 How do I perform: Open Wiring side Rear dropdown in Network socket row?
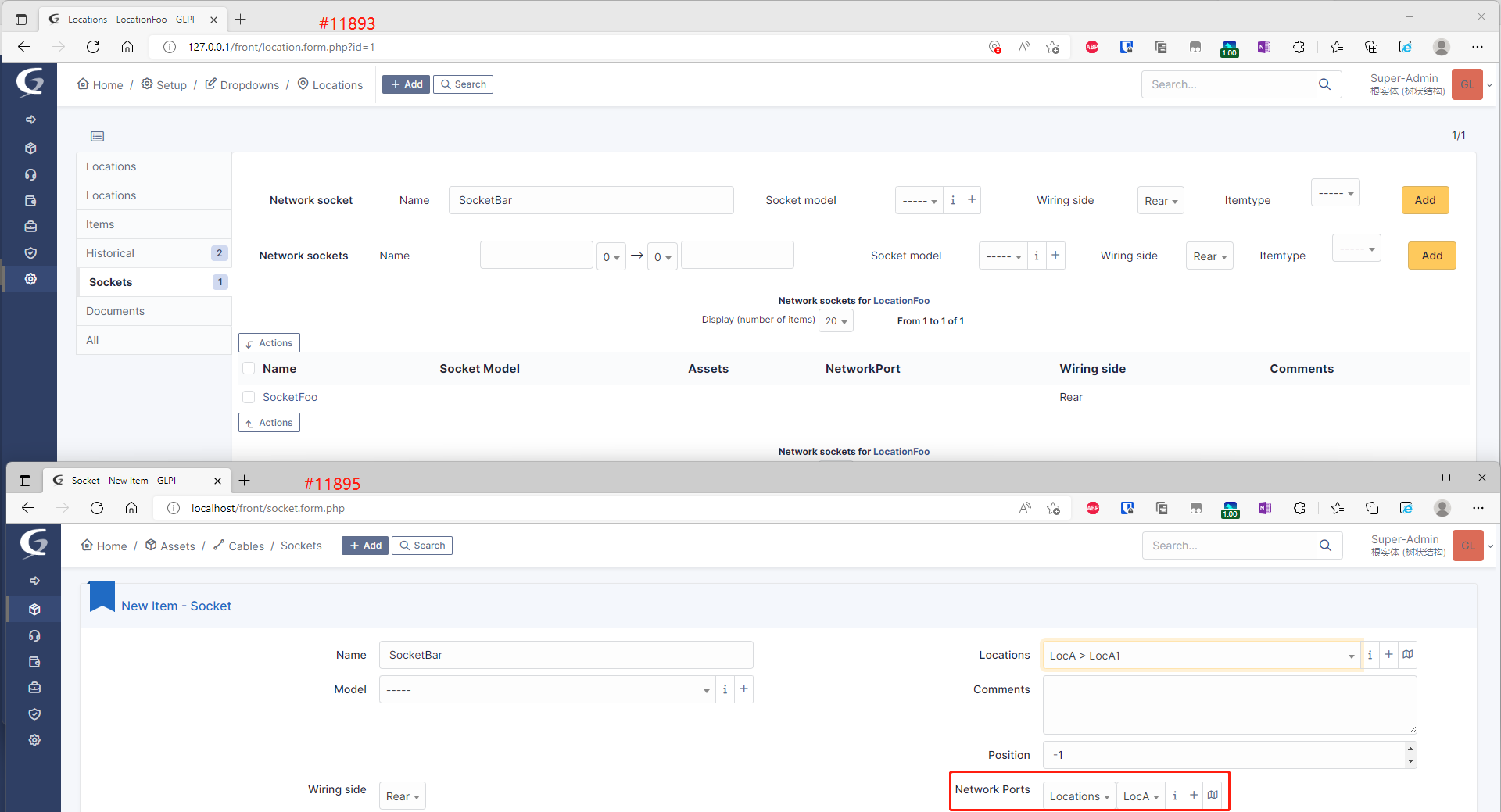1161,201
